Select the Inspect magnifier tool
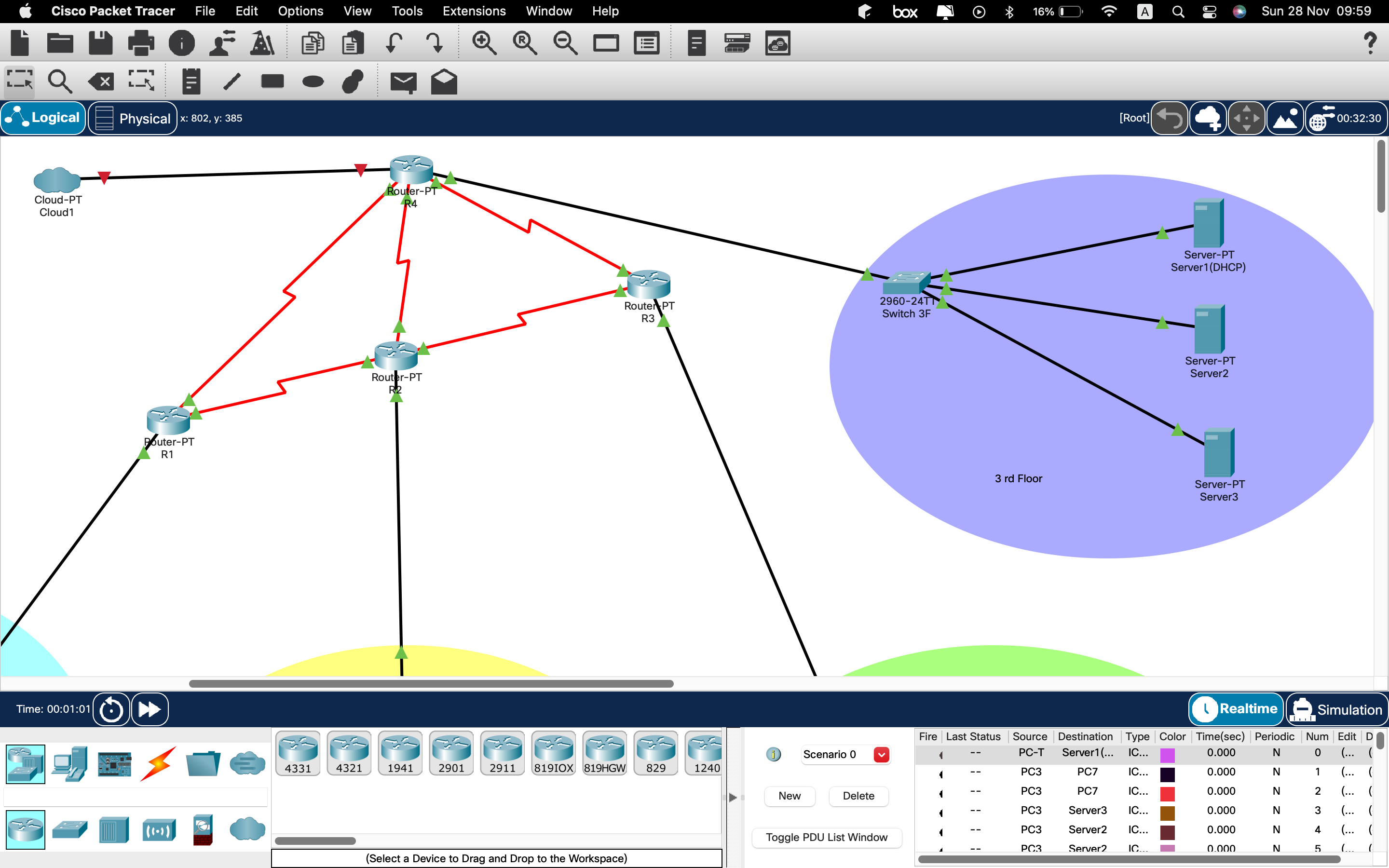The image size is (1389, 868). point(59,81)
